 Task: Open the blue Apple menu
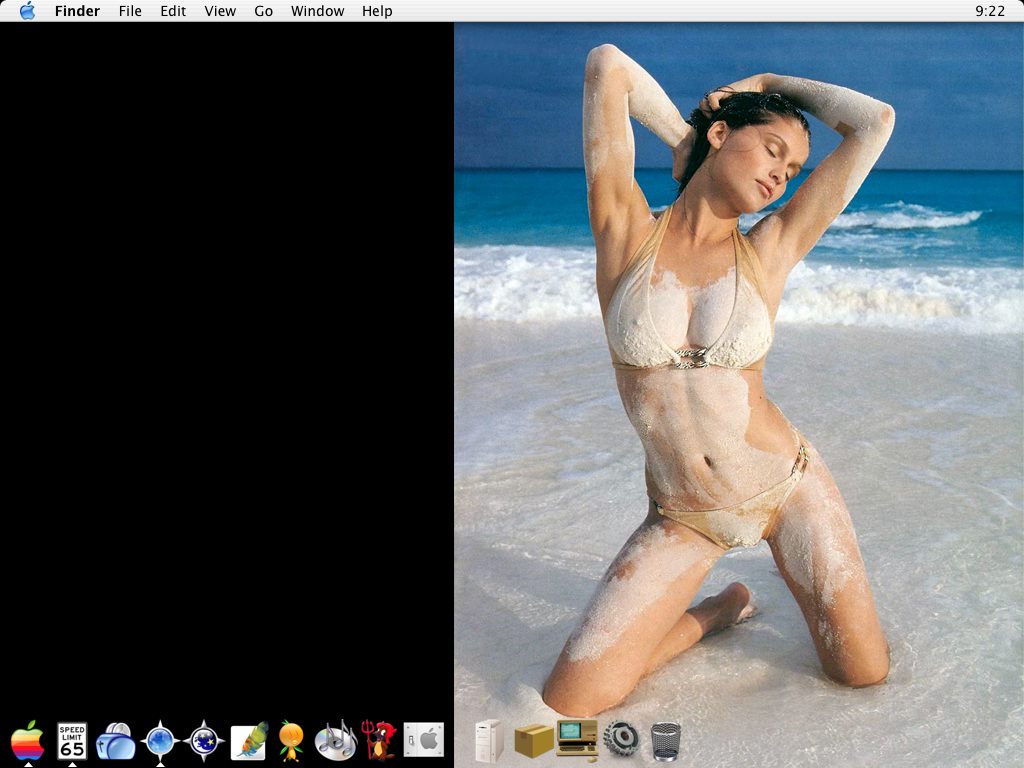(27, 11)
